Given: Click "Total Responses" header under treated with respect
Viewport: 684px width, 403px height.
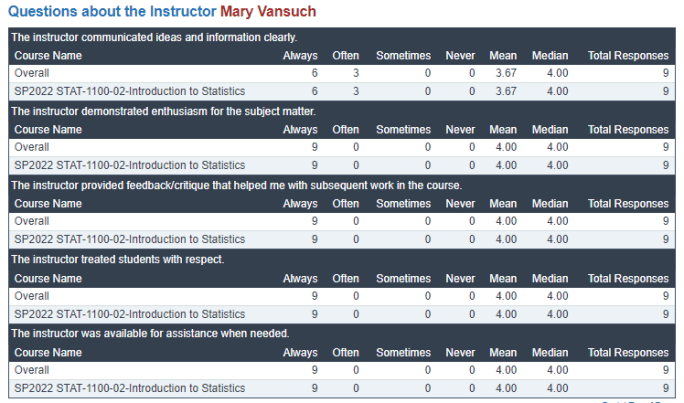Looking at the screenshot, I should [628, 277].
